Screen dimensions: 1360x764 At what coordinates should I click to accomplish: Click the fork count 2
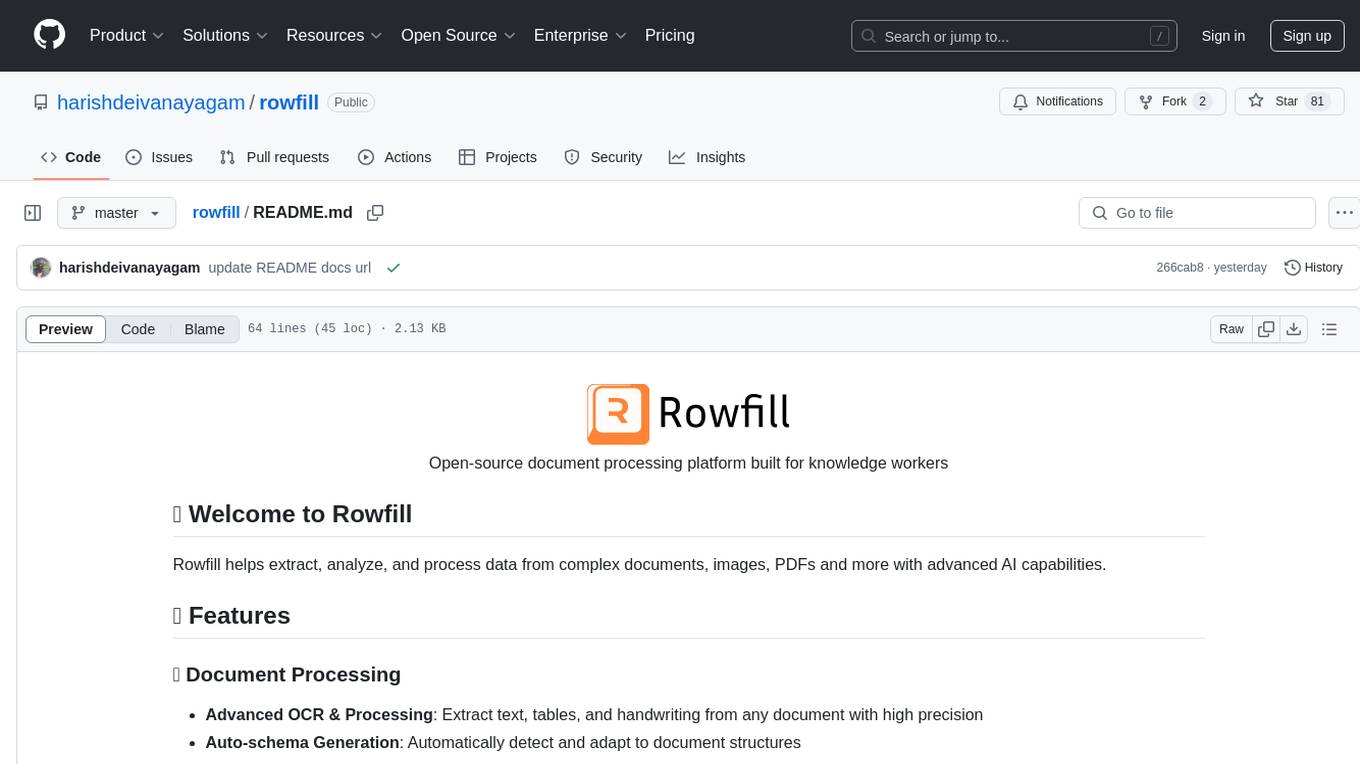pos(1203,101)
